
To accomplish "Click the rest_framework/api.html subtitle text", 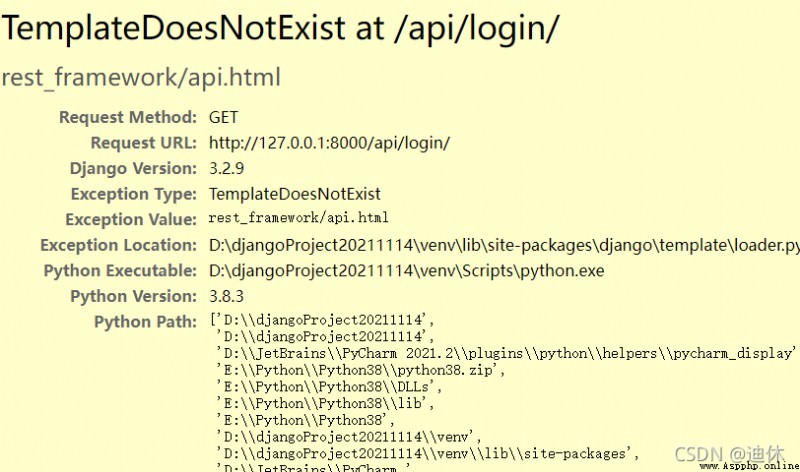I will [x=141, y=78].
